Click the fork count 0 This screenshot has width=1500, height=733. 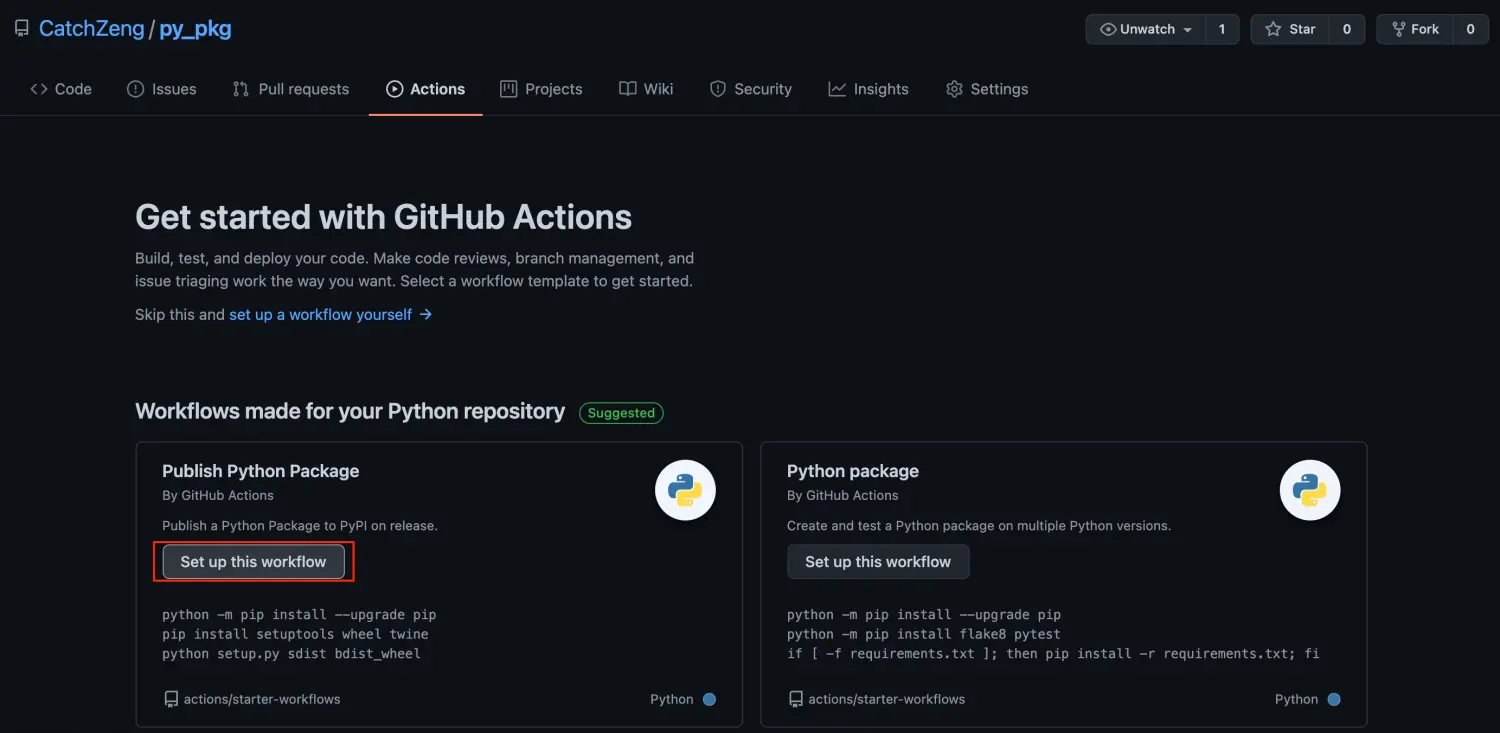point(1470,30)
